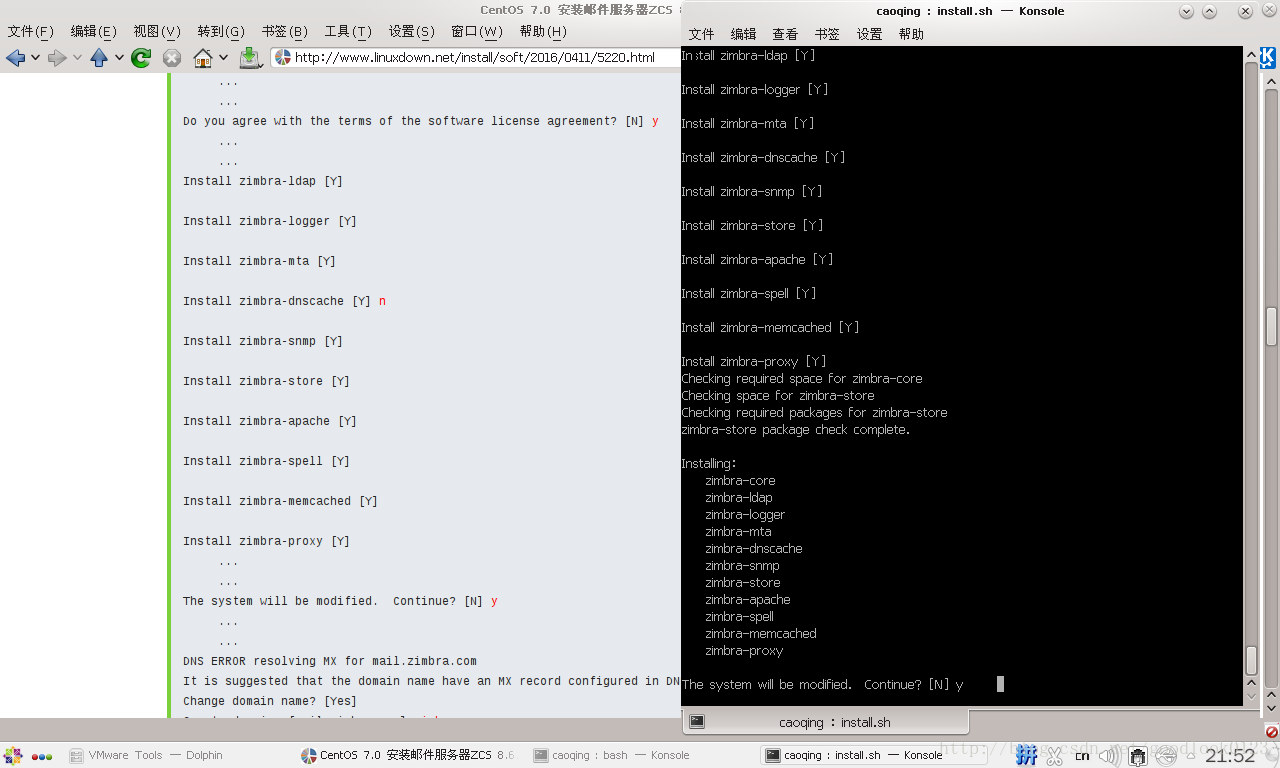The image size is (1280, 768).
Task: Open the 编辑(E) menu in the browser
Action: tap(94, 32)
